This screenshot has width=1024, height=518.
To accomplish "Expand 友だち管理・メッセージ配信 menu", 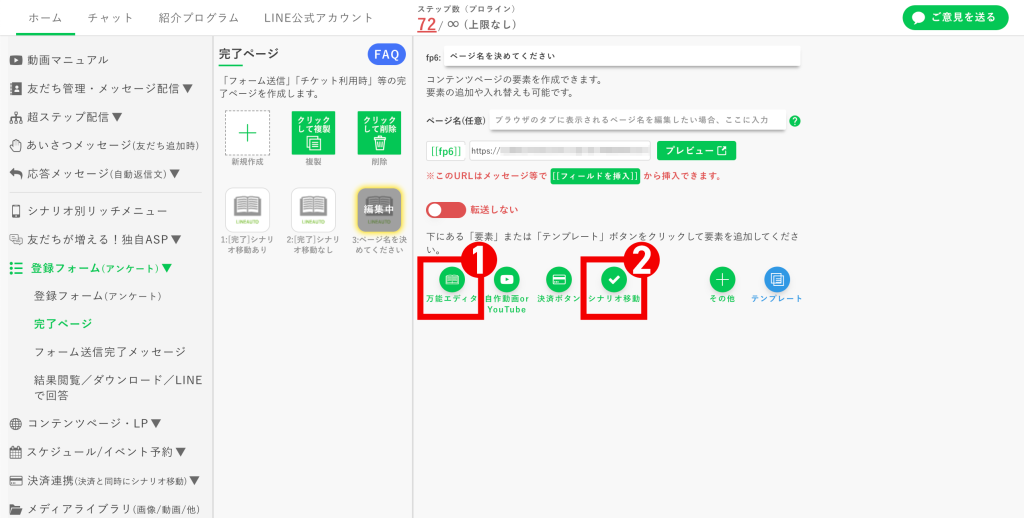I will pos(101,88).
